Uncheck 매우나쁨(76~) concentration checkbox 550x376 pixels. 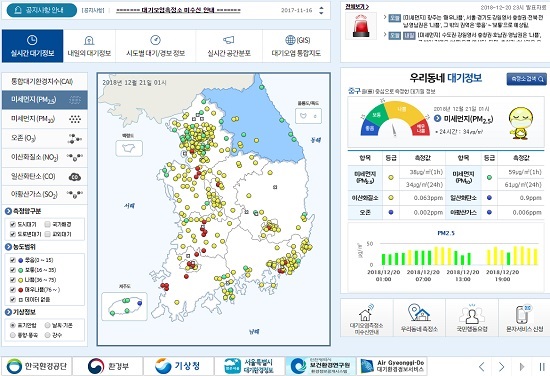pos(13,290)
